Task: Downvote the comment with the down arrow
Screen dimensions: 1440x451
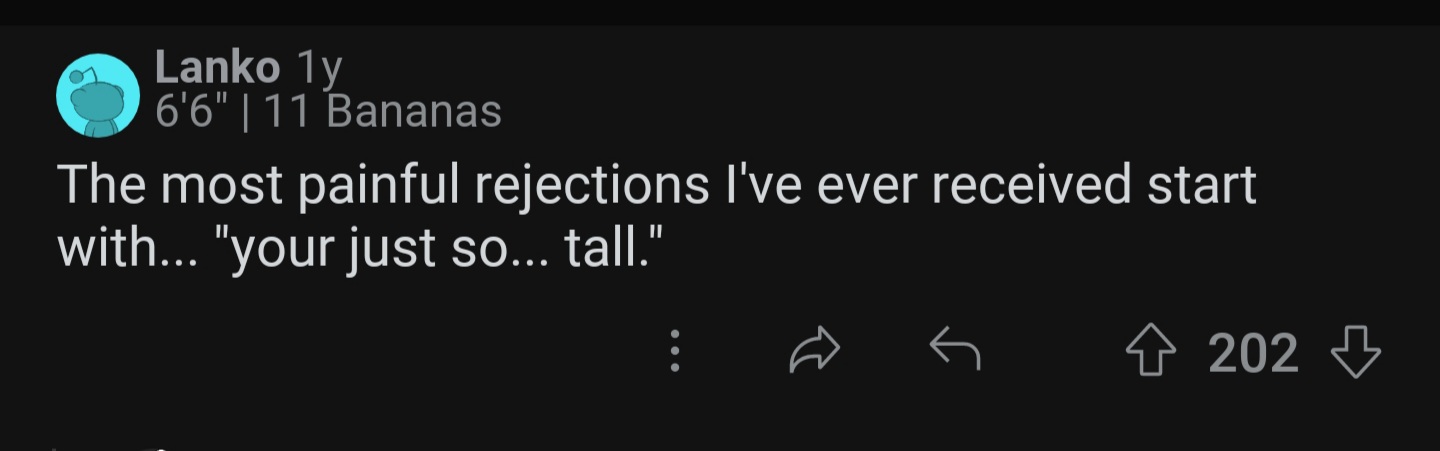Action: pos(1356,353)
